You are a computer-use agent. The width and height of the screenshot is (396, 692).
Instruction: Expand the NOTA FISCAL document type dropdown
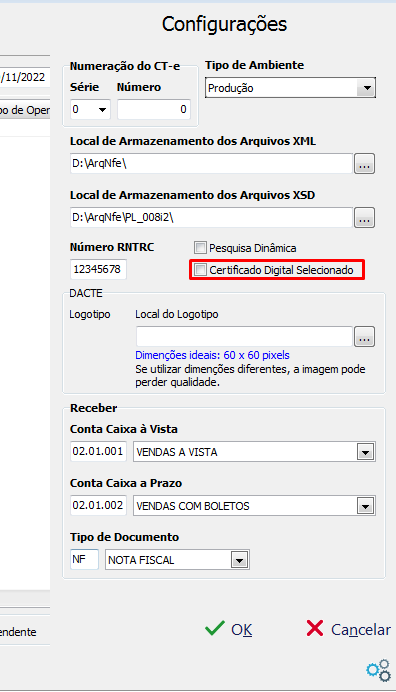[x=239, y=560]
